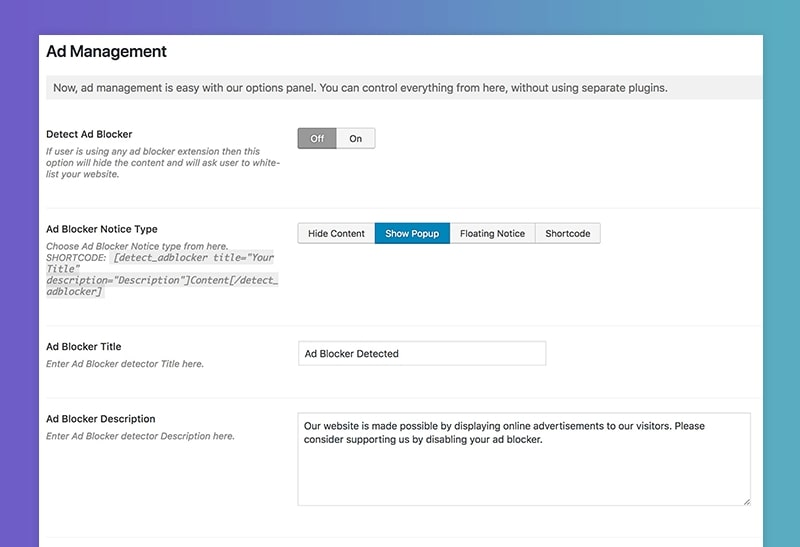The height and width of the screenshot is (547, 800).
Task: Click the ad management info notice banner
Action: tap(404, 88)
